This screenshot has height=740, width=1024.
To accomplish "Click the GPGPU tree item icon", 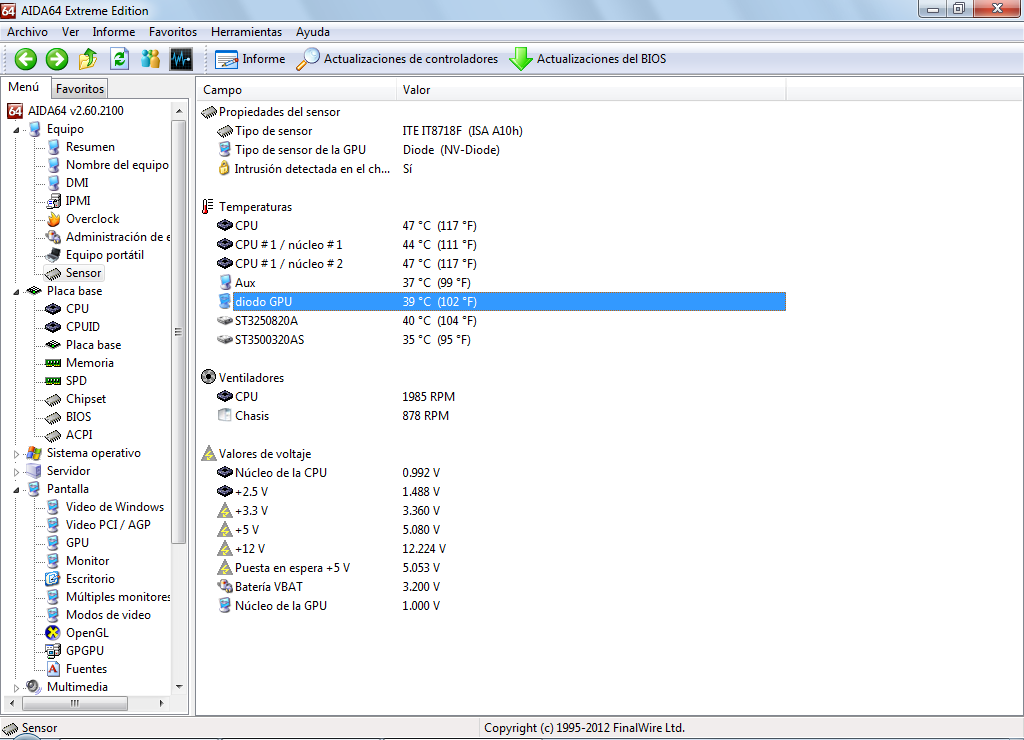I will coord(53,651).
